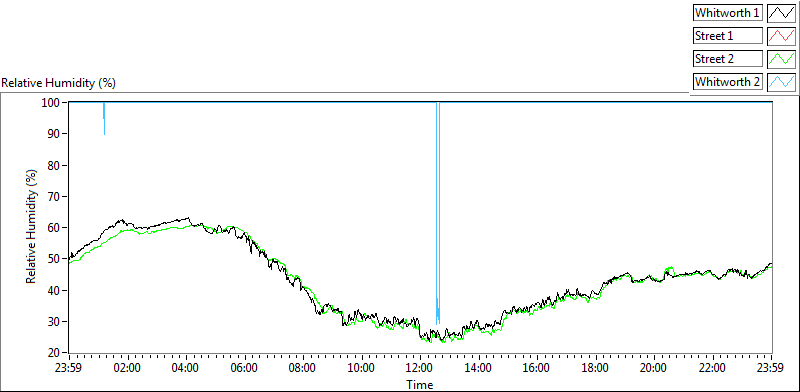This screenshot has width=800, height=392.
Task: Click the small blue dip near 01:00
Action: [x=104, y=118]
